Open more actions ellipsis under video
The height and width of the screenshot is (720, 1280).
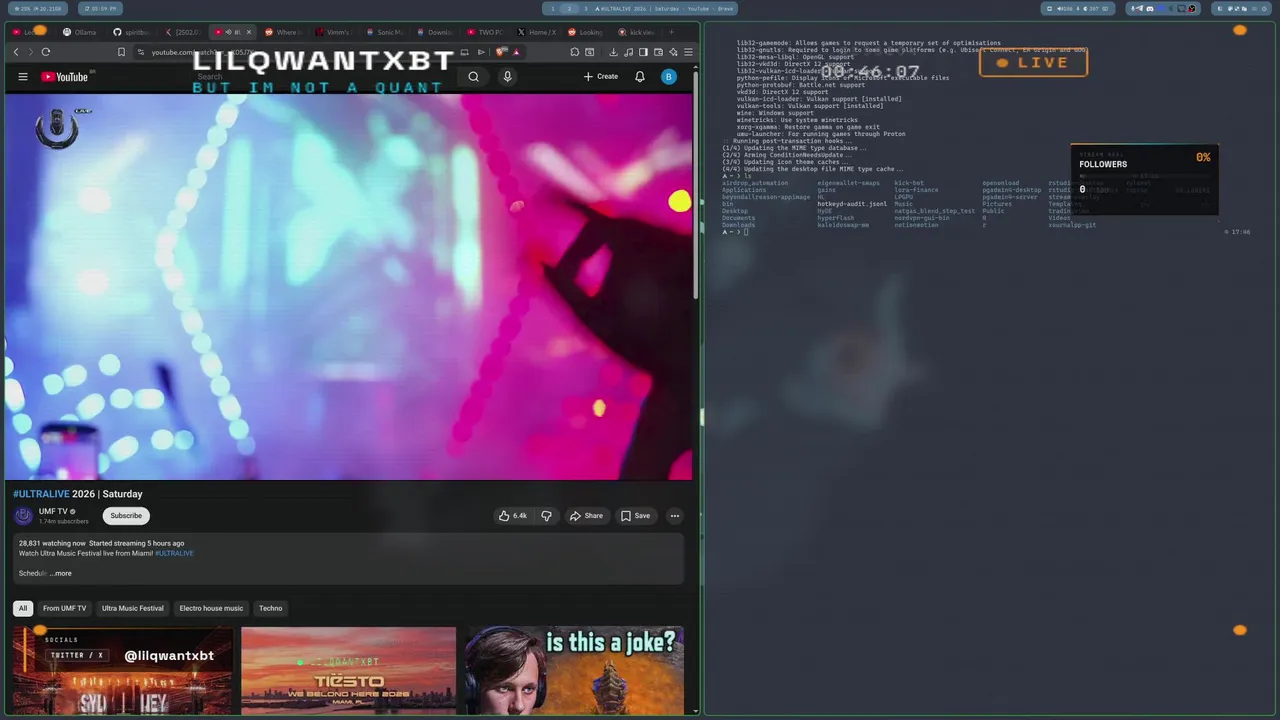(x=675, y=516)
